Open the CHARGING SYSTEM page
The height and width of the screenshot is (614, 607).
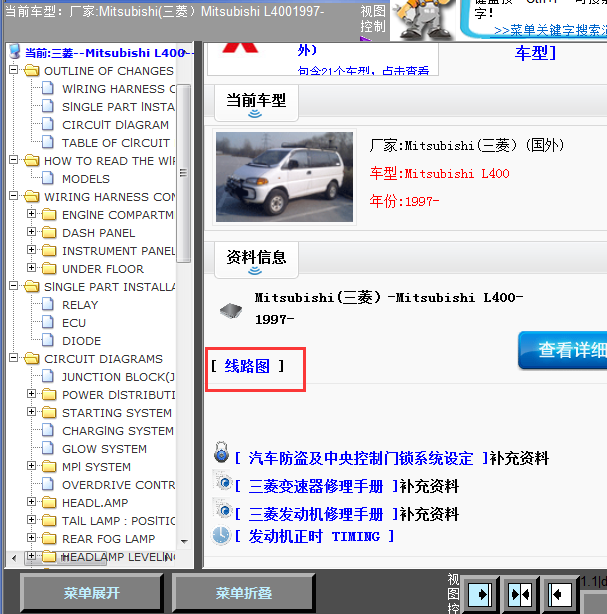click(118, 431)
